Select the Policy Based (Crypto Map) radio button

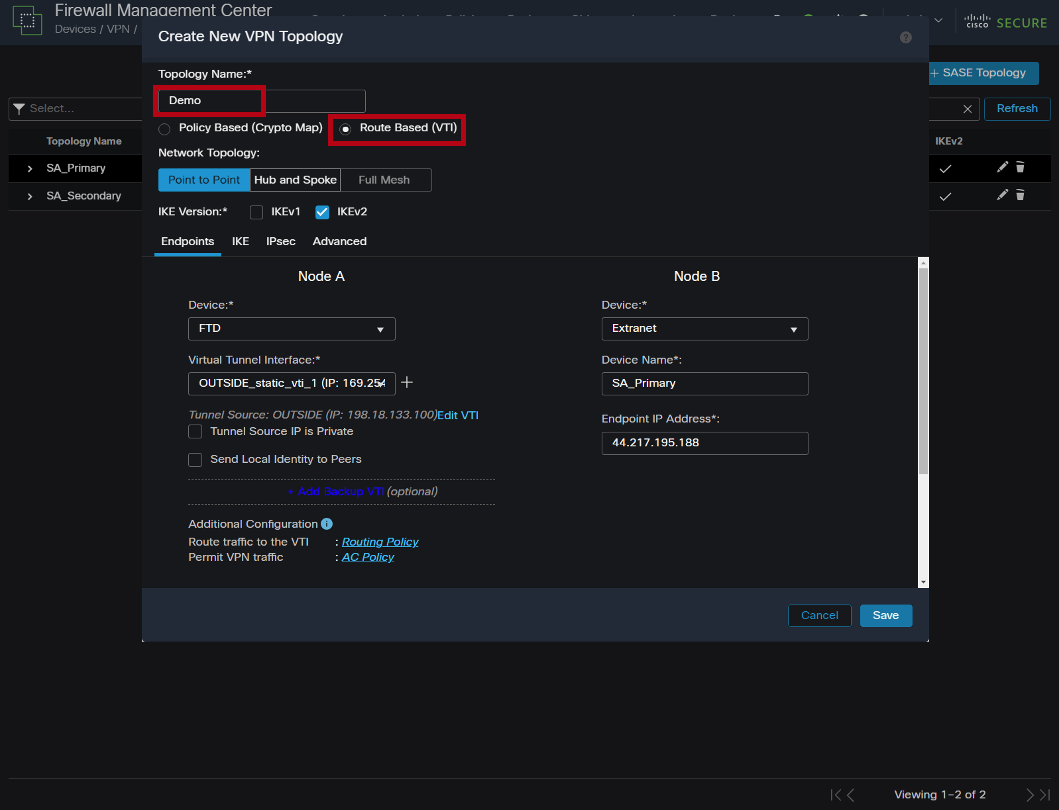[164, 128]
